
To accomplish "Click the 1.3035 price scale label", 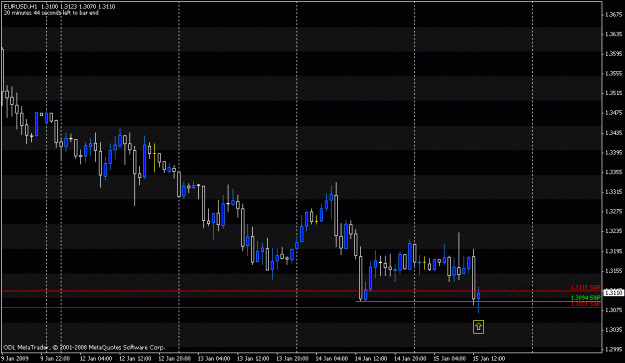I will 613,330.
